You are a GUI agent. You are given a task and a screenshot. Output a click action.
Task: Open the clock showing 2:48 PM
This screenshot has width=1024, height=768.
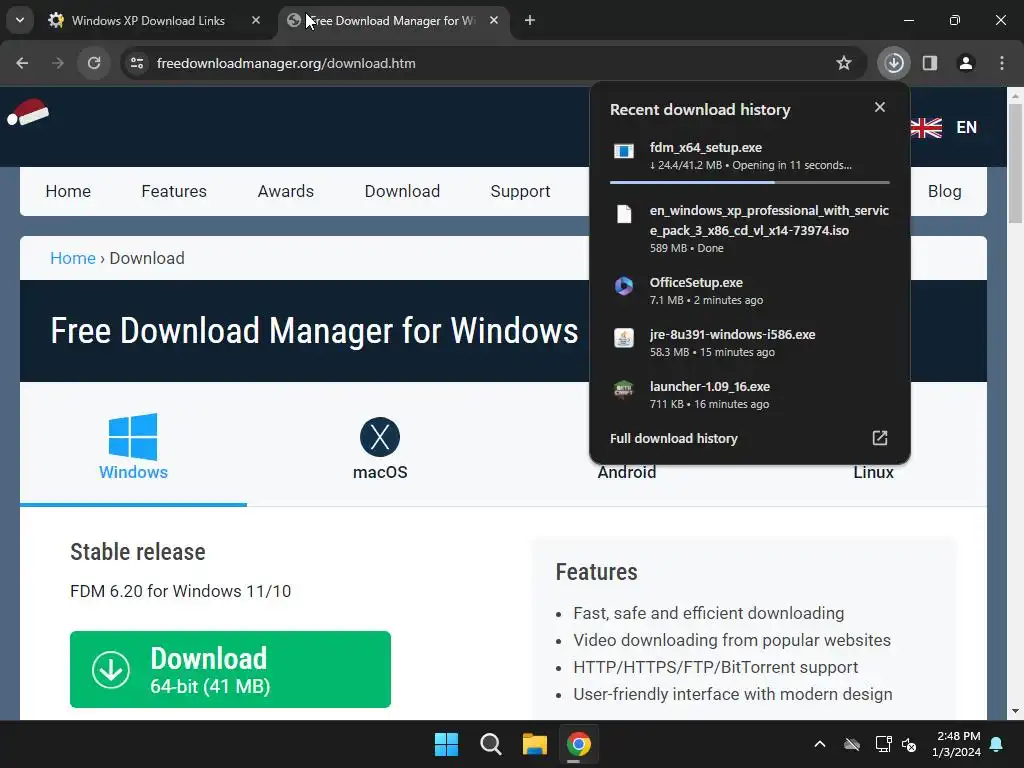point(957,744)
